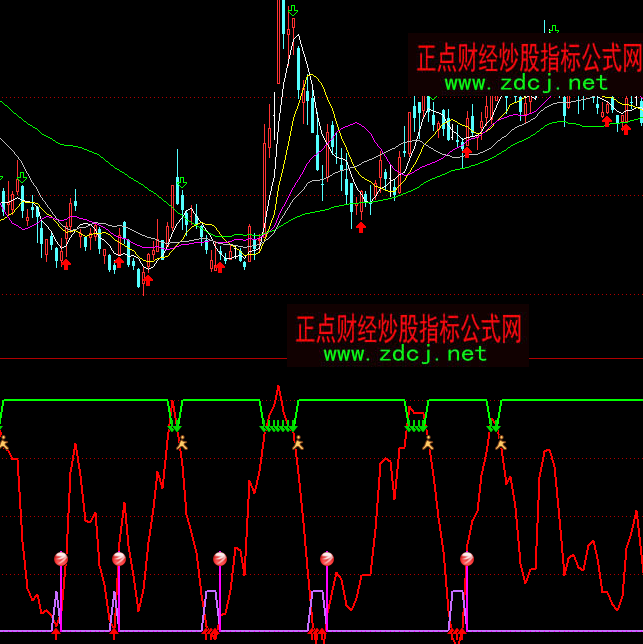Screen dimensions: 643x644
Task: Click the second red ball marker from left
Action: pos(118,558)
